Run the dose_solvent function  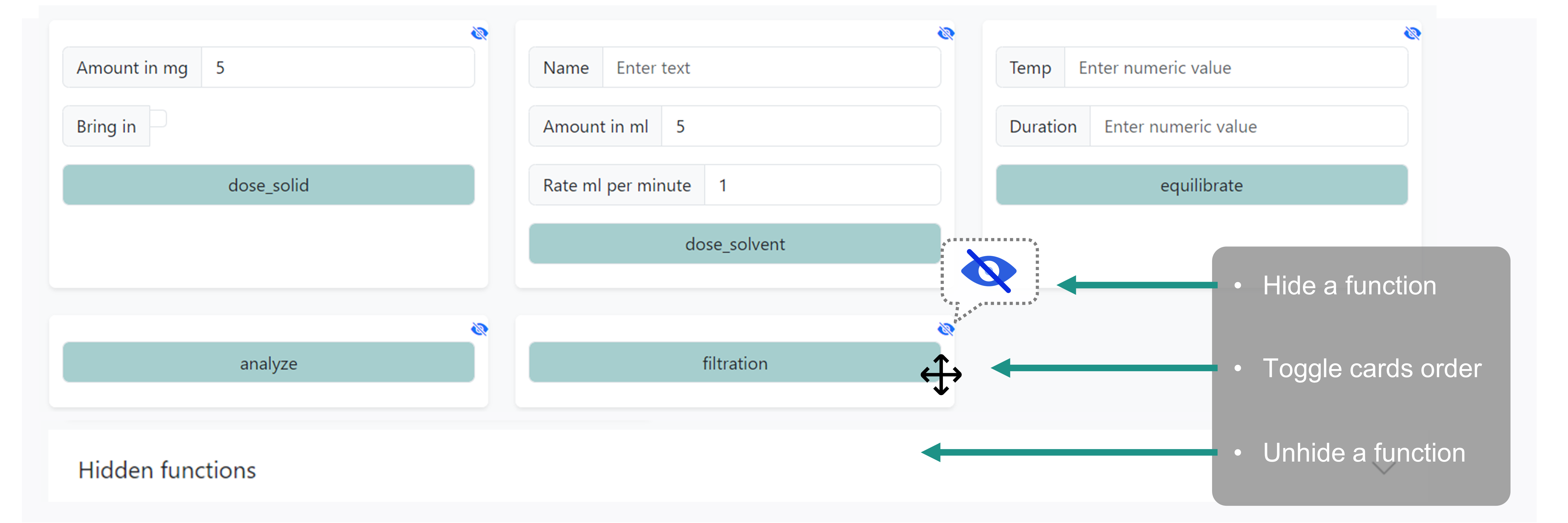[735, 244]
